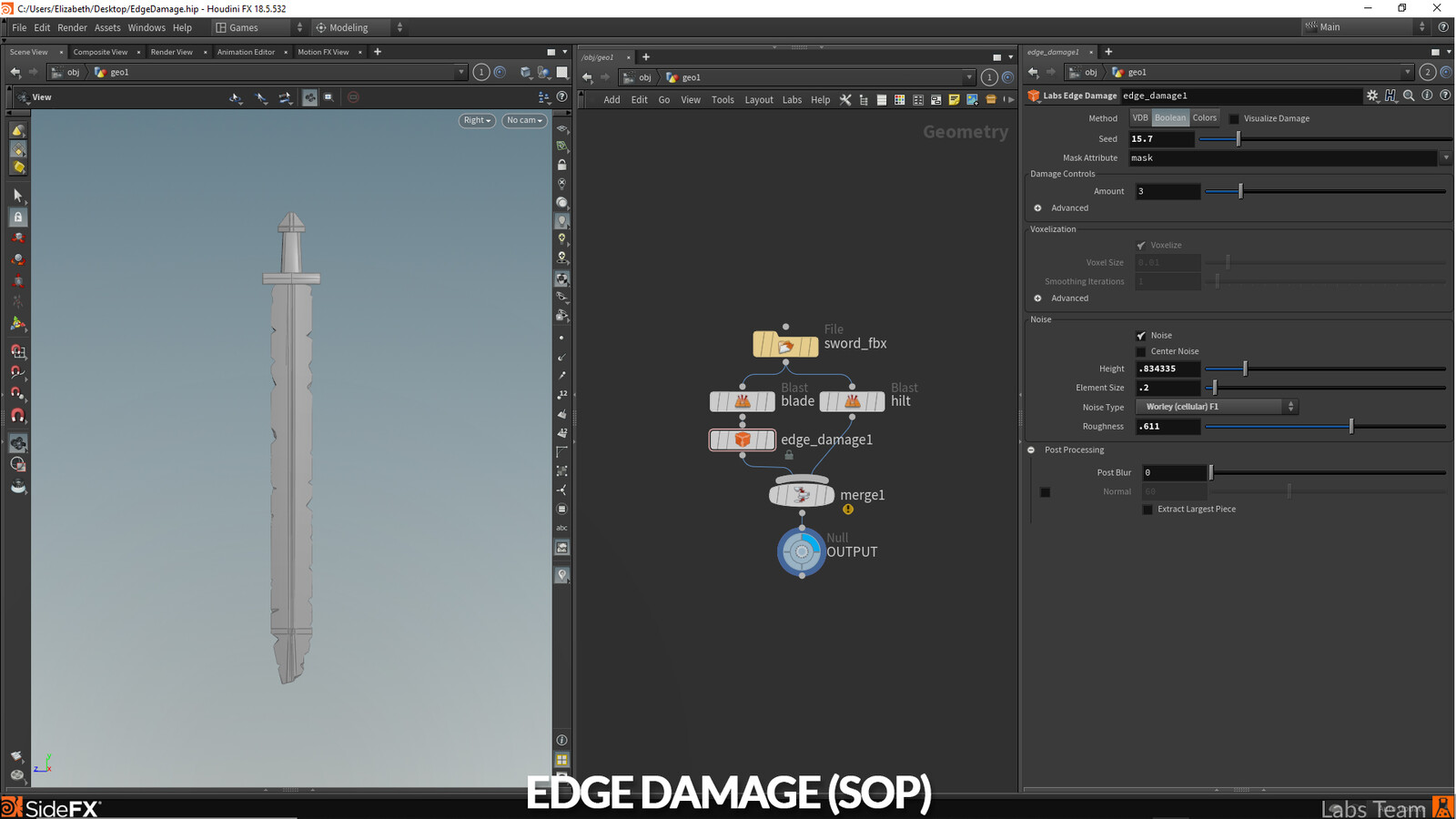Screen dimensions: 1456x819
Task: Select the VDB method button
Action: (x=1140, y=117)
